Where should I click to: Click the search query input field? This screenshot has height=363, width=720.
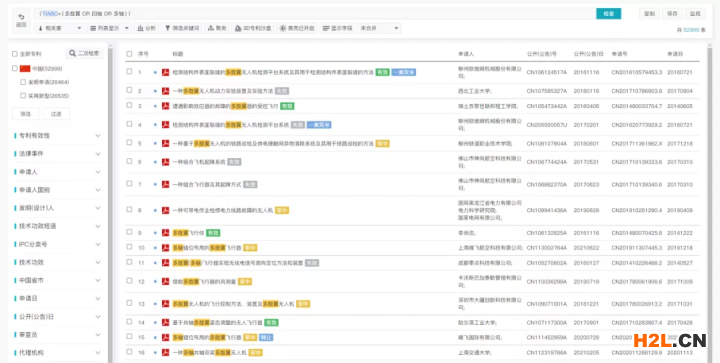click(x=315, y=14)
